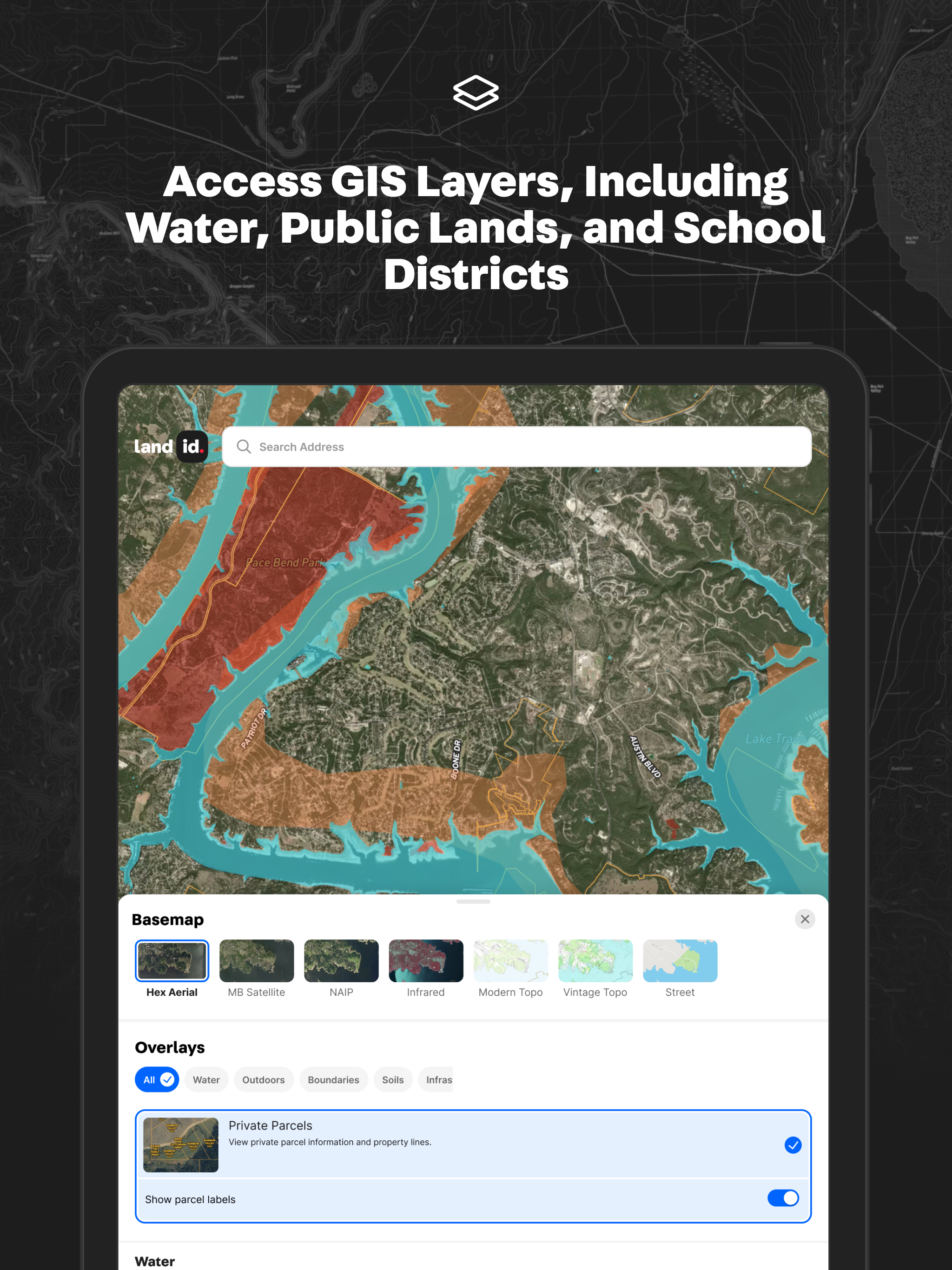Grab the bottom sheet drag handle

point(473,902)
